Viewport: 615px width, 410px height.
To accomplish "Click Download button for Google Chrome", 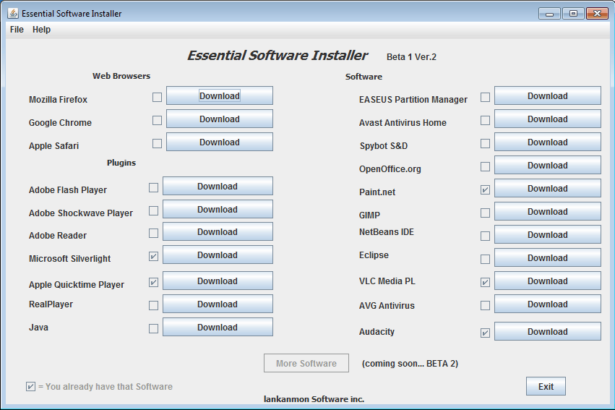I will [219, 119].
